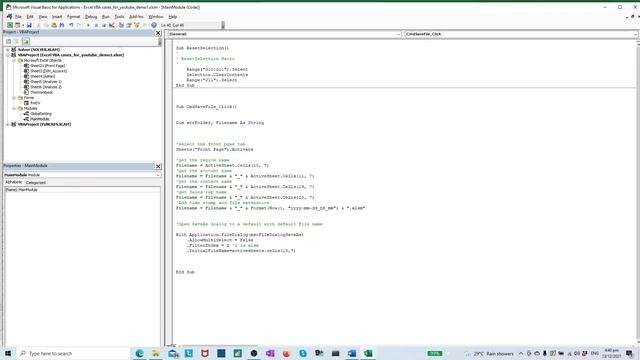Click View Code in the Project panel
The height and width of the screenshot is (360, 640).
pyautogui.click(x=8, y=41)
